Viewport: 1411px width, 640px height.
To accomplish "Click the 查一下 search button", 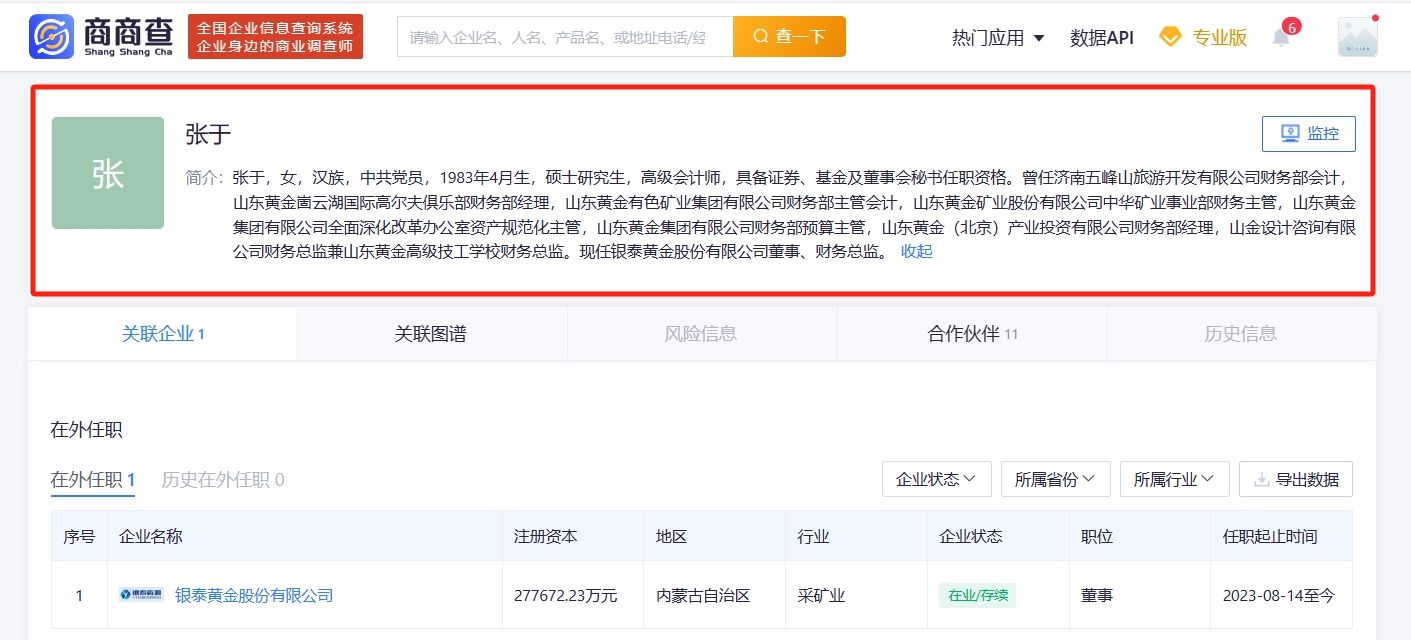I will 789,37.
